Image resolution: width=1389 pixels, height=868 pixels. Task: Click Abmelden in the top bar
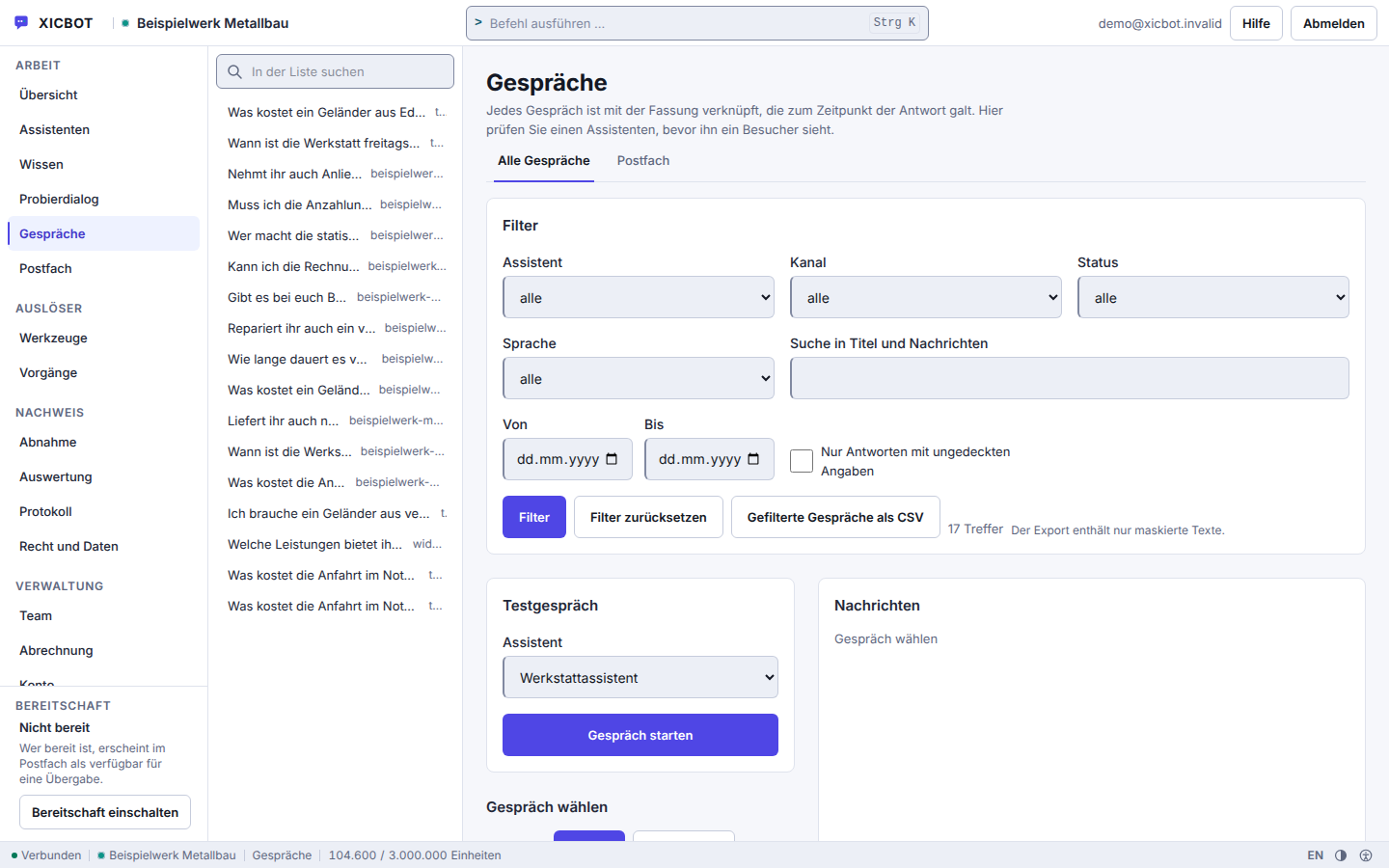pyautogui.click(x=1334, y=23)
